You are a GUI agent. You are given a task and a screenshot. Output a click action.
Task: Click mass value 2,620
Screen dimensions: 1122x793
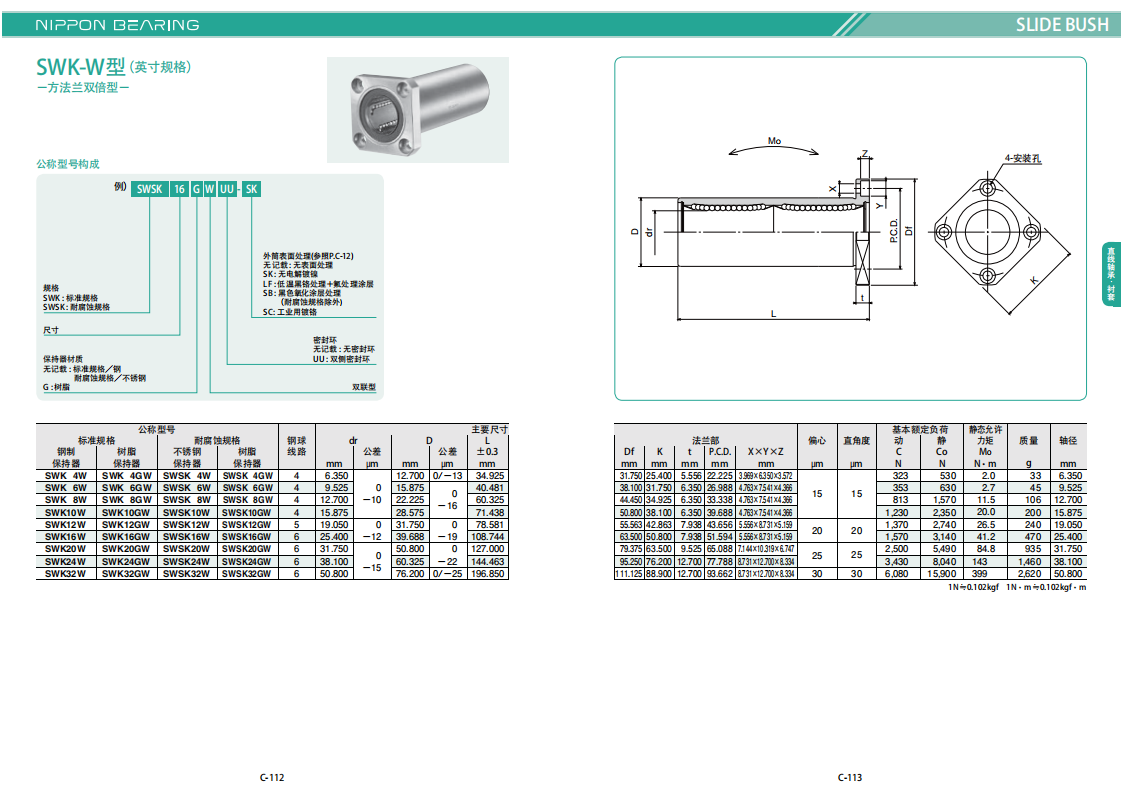(x=1030, y=574)
